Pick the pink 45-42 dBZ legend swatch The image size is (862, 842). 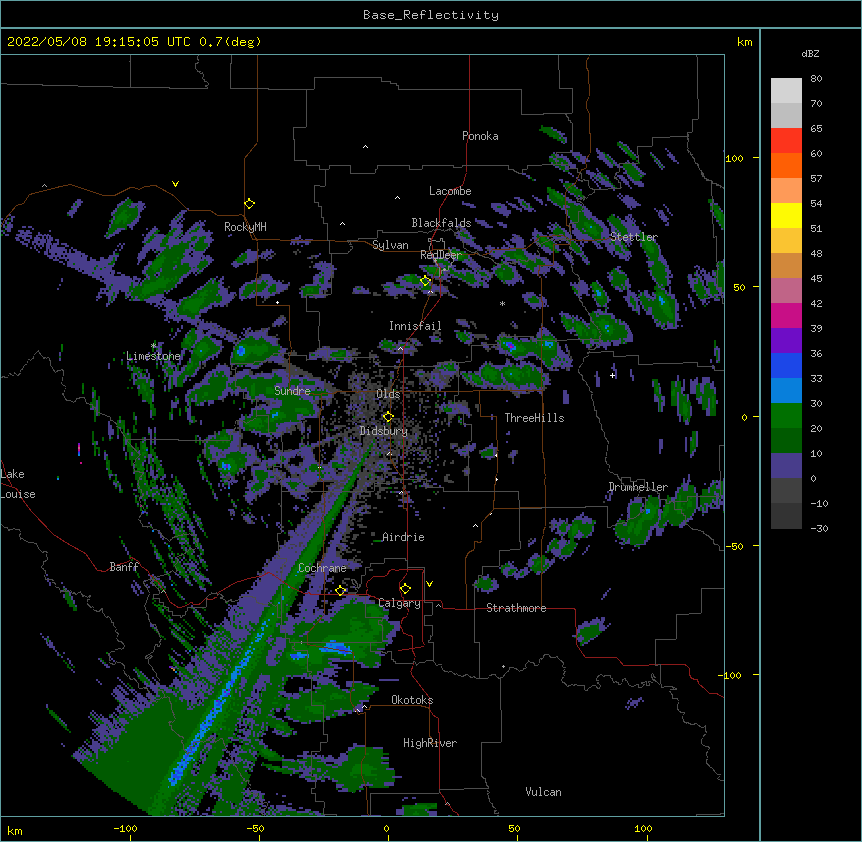coord(786,291)
